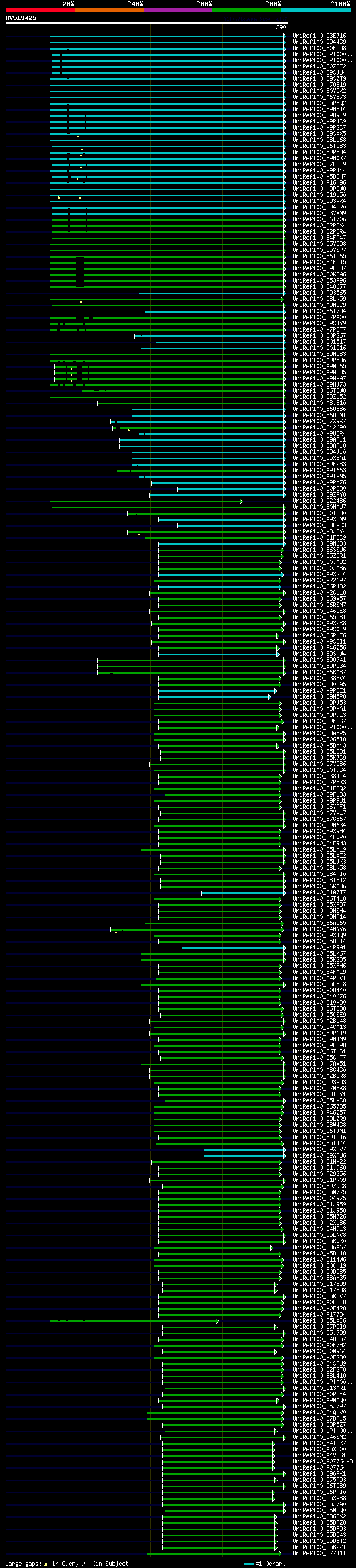Click the UniRef100_Q9M633 label
Viewport: 356px width, 1568px height.
coord(319,543)
